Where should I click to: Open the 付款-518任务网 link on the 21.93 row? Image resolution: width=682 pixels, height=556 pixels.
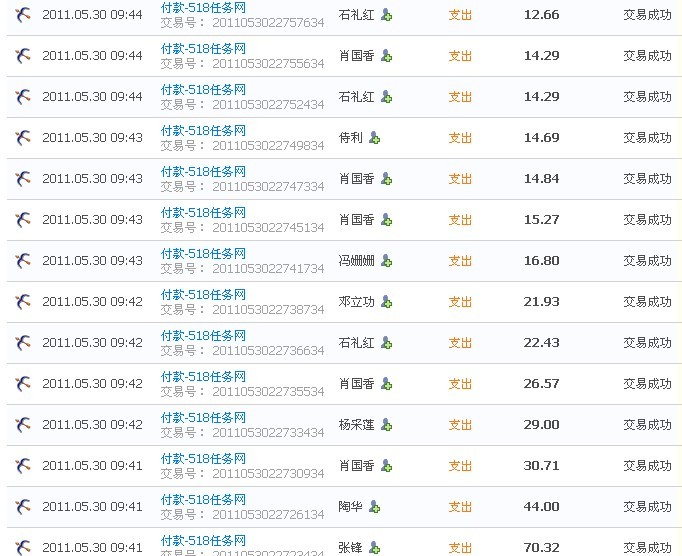click(x=203, y=295)
